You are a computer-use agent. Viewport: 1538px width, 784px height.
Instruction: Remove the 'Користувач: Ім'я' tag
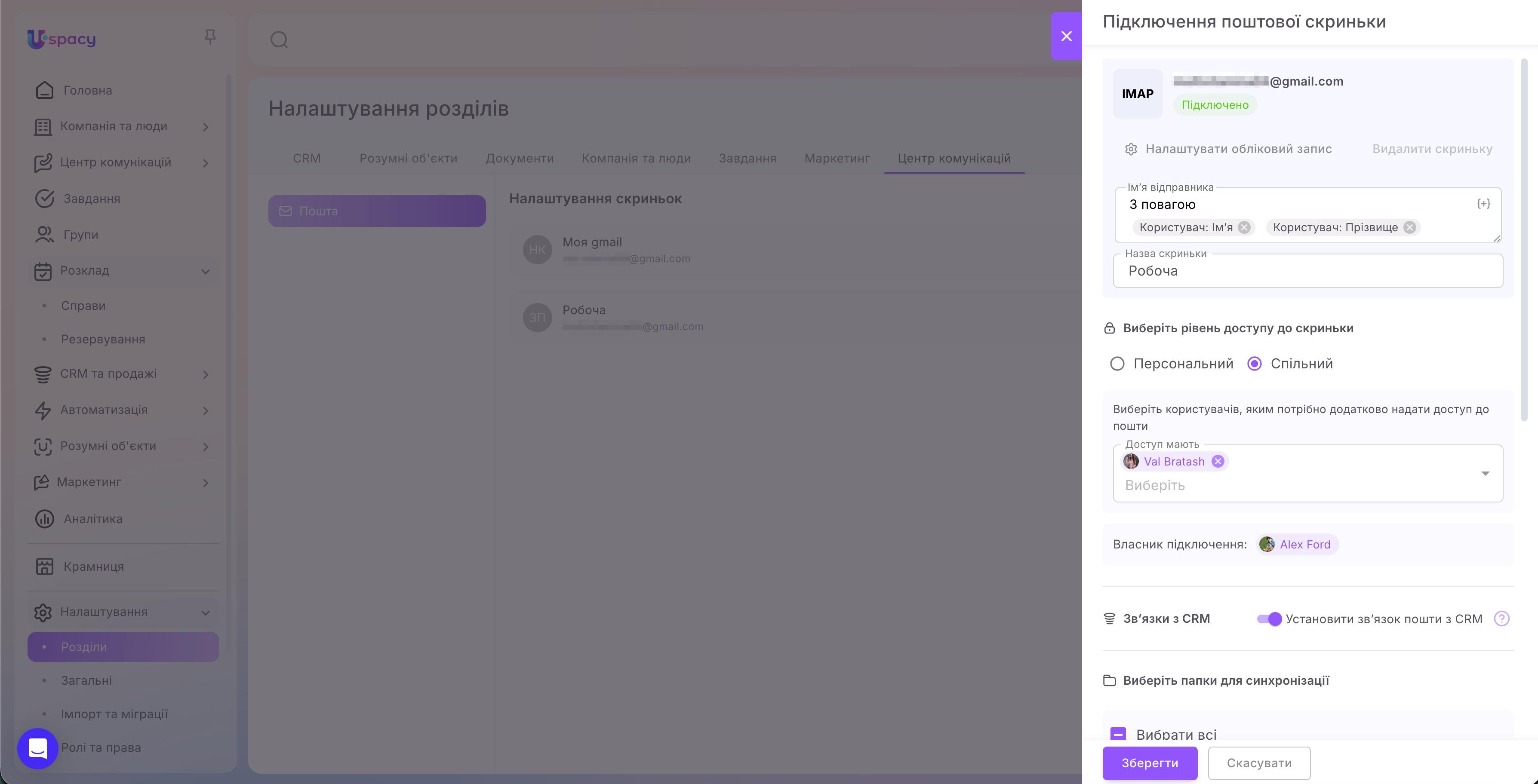[1244, 227]
